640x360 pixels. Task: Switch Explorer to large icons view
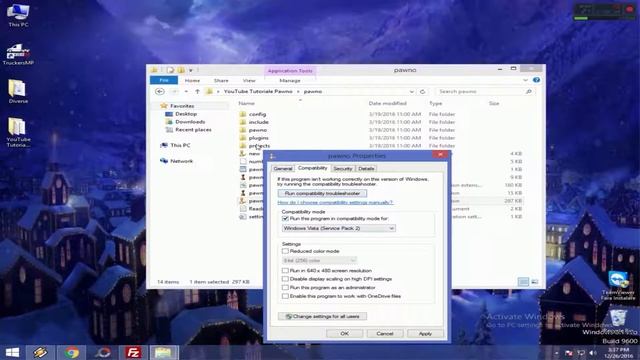(x=535, y=282)
